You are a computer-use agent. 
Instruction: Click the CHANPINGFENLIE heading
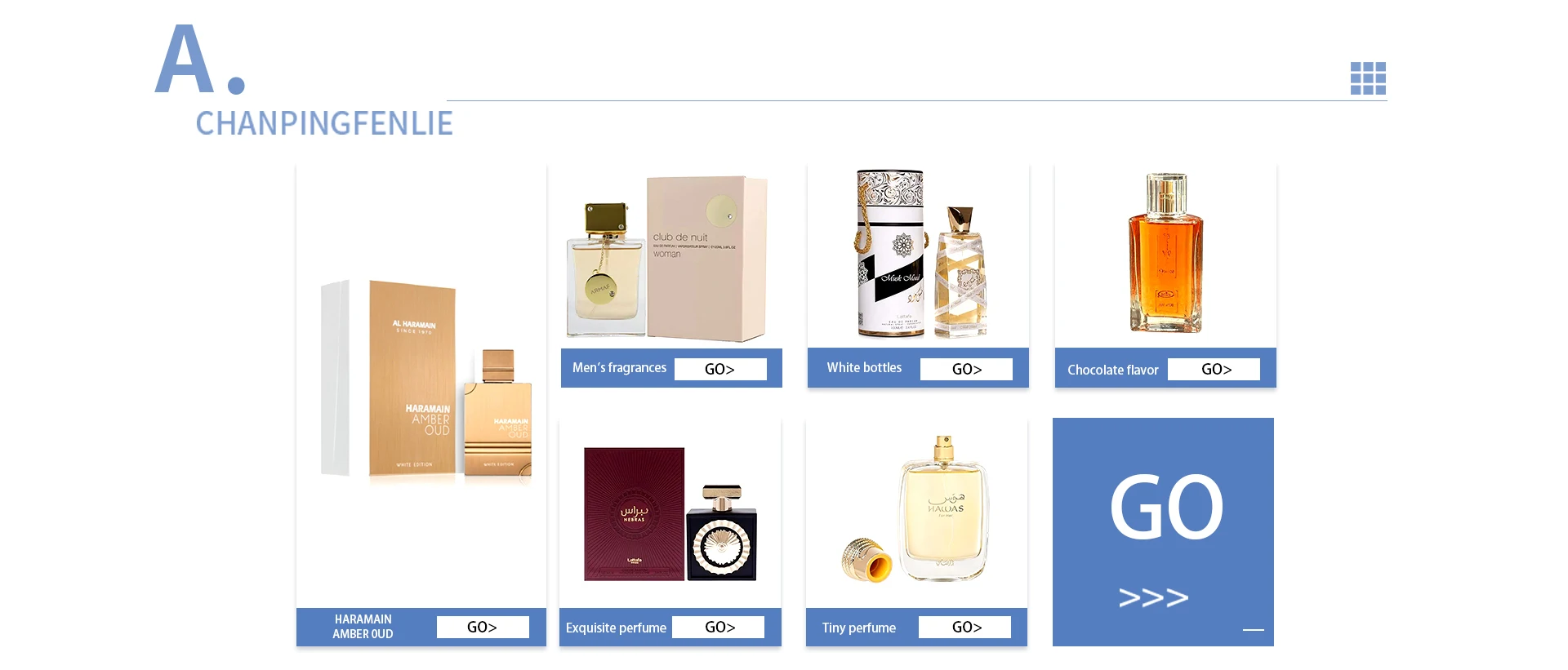pyautogui.click(x=324, y=123)
